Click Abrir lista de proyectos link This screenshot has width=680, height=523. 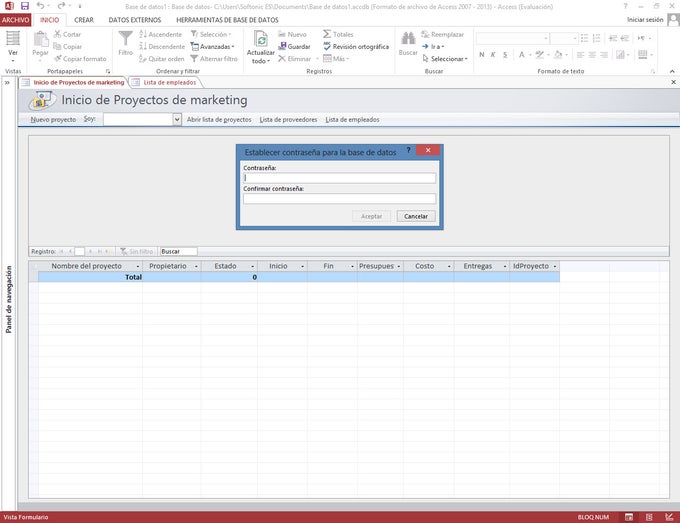pyautogui.click(x=219, y=119)
